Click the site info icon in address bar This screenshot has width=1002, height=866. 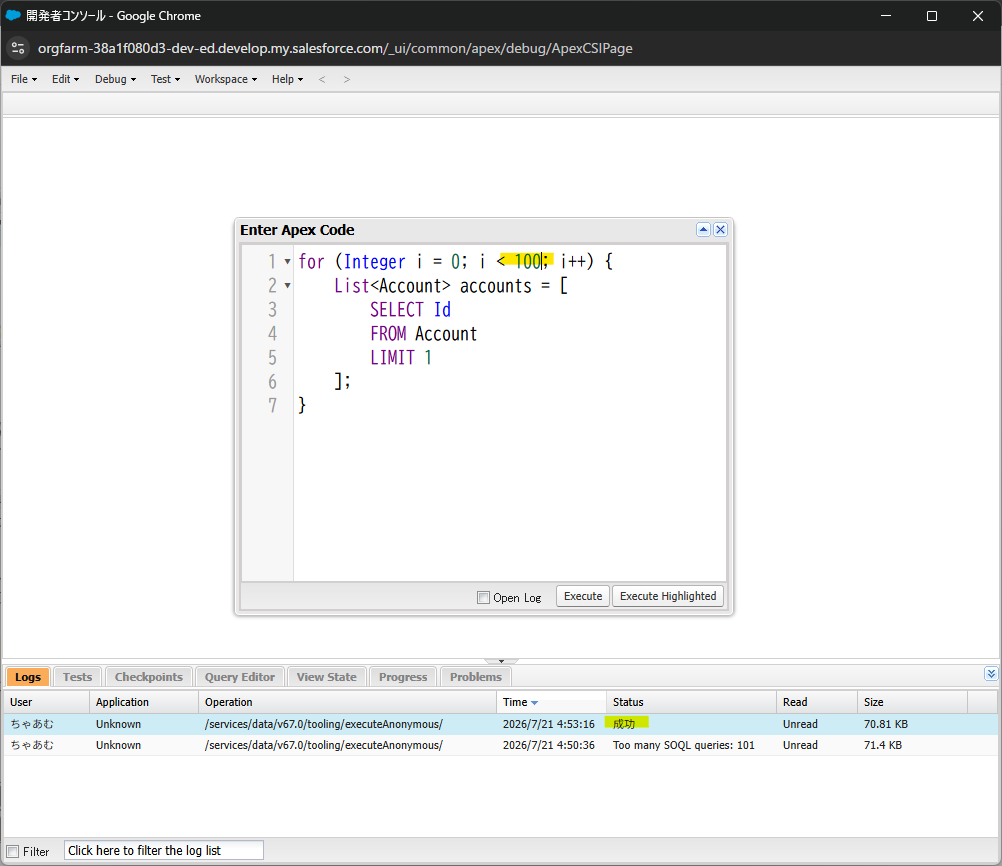(18, 49)
